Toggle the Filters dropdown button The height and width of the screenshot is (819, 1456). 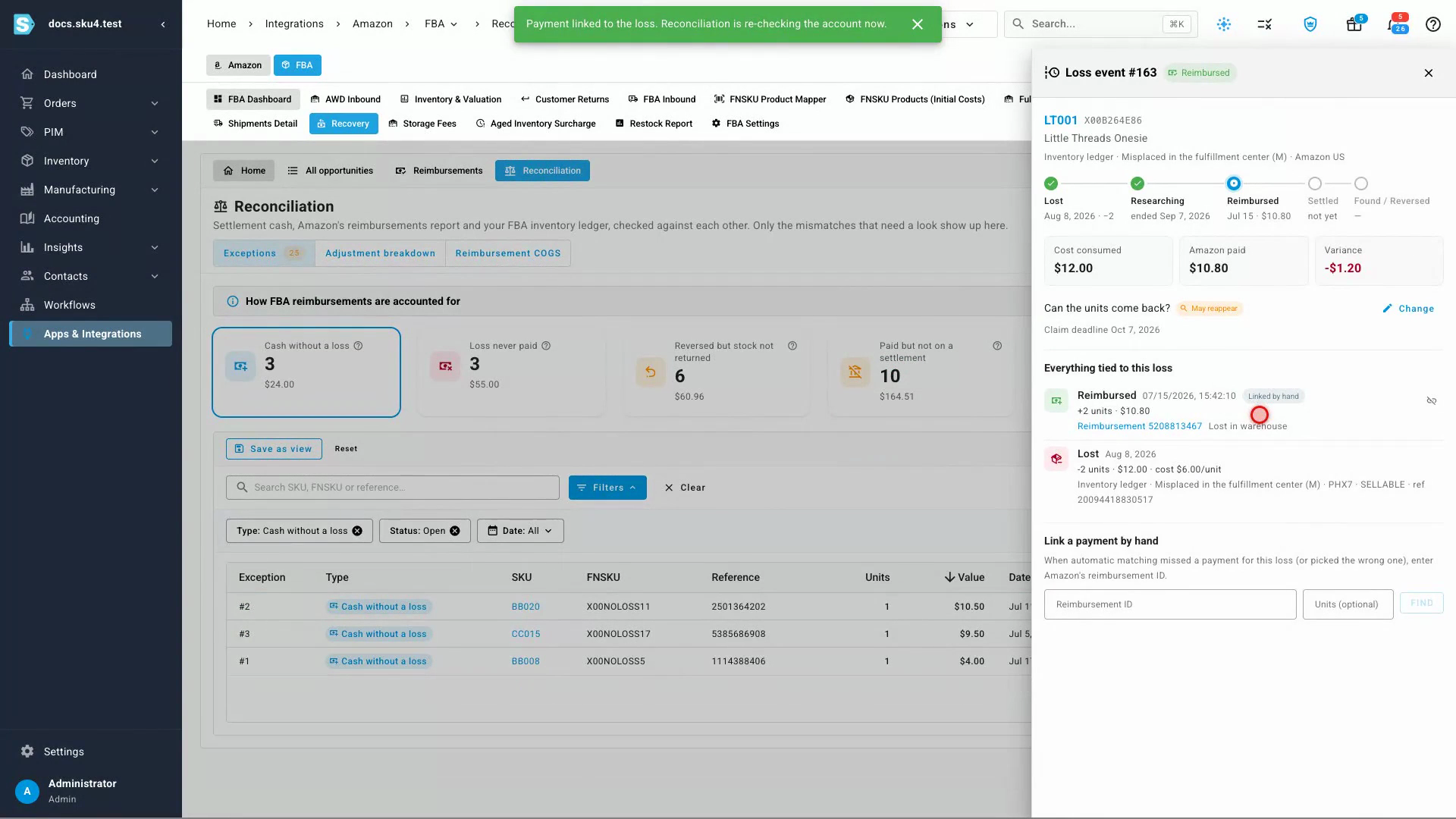(607, 488)
